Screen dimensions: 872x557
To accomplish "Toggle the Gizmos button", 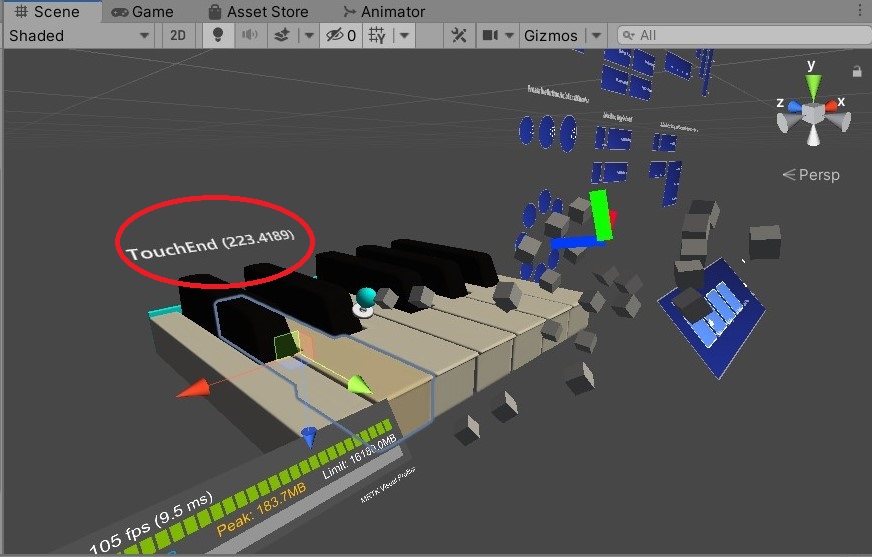I will click(x=551, y=36).
